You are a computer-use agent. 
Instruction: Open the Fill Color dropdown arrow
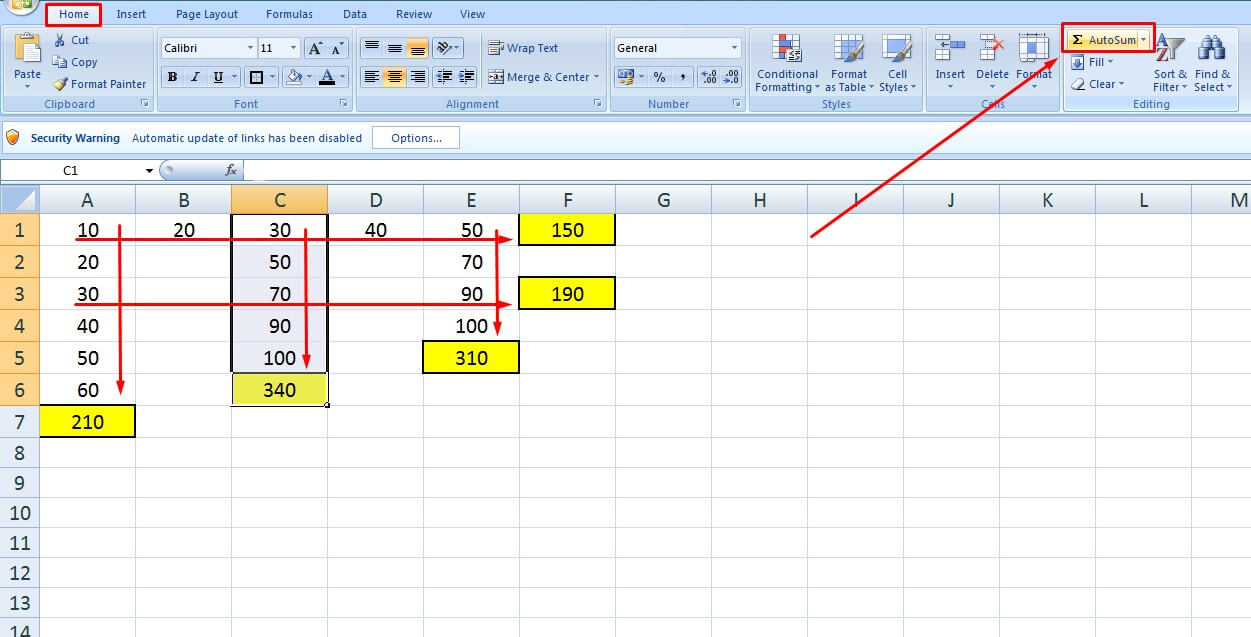[x=307, y=77]
